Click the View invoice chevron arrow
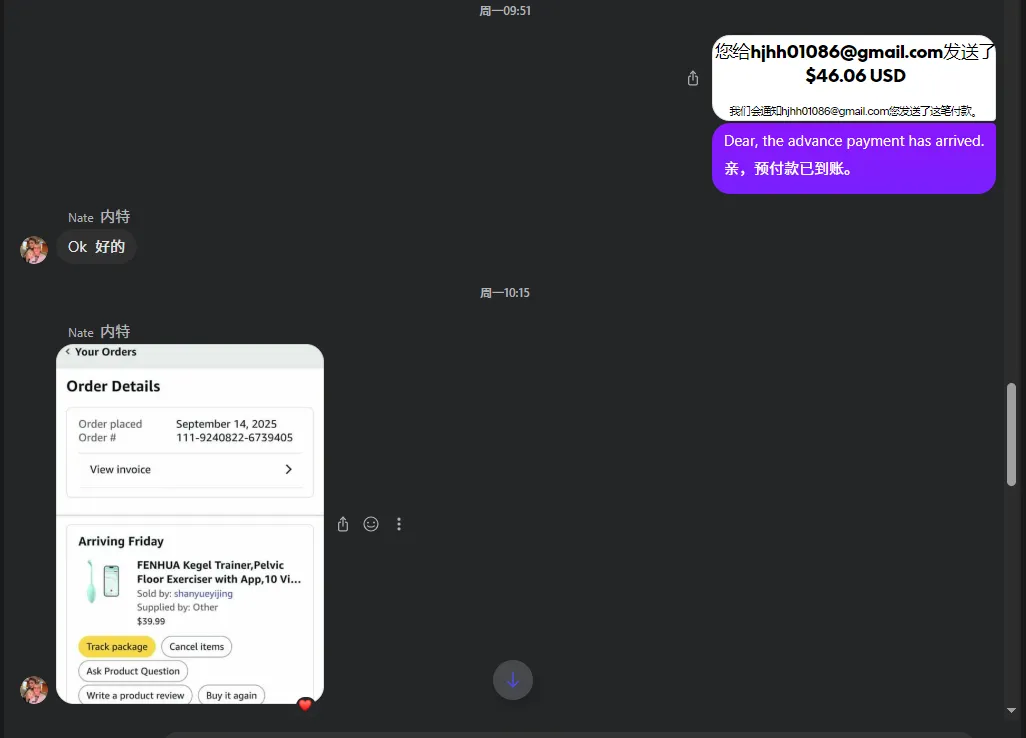The image size is (1026, 738). pyautogui.click(x=289, y=469)
